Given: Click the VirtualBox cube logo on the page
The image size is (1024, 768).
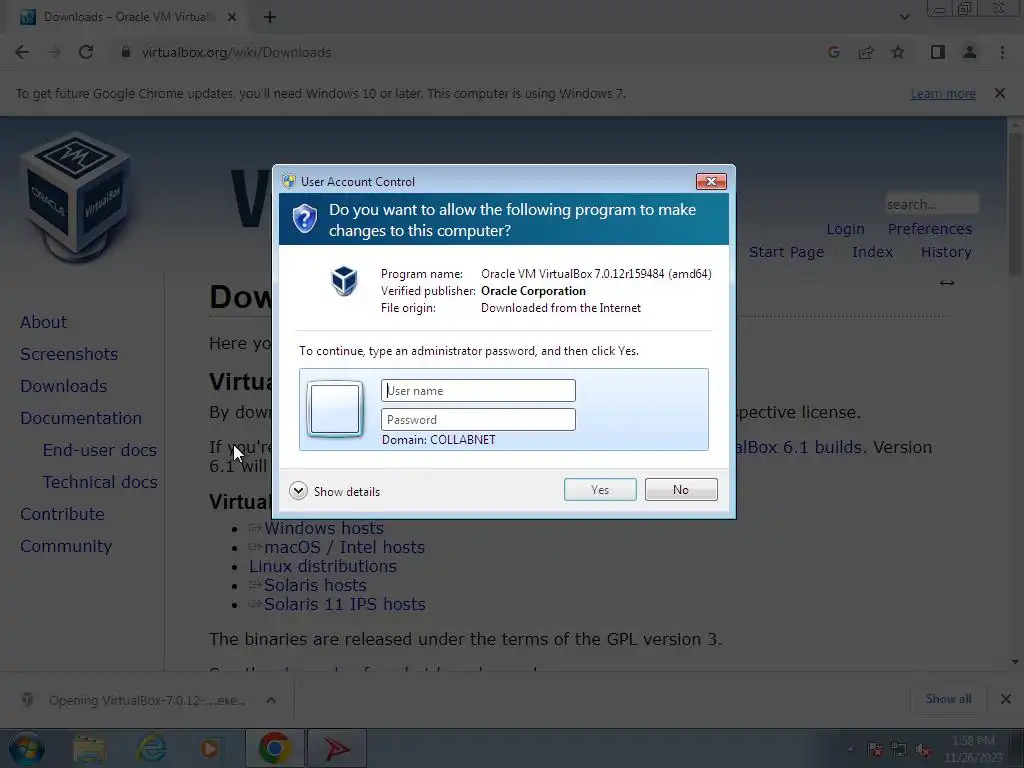Looking at the screenshot, I should click(x=75, y=196).
